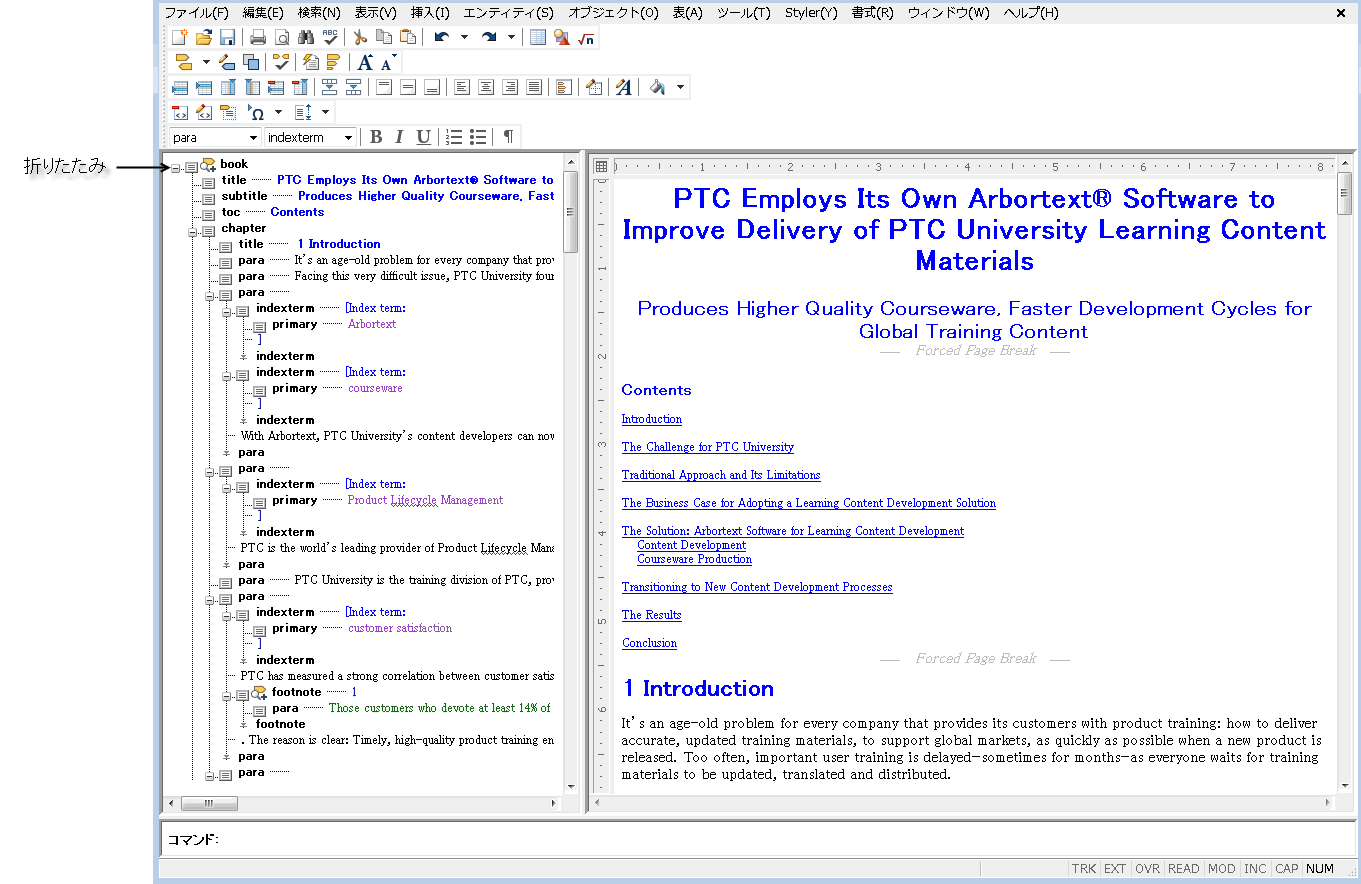Click the insert markup tag icon
The height and width of the screenshot is (884, 1361).
(184, 62)
